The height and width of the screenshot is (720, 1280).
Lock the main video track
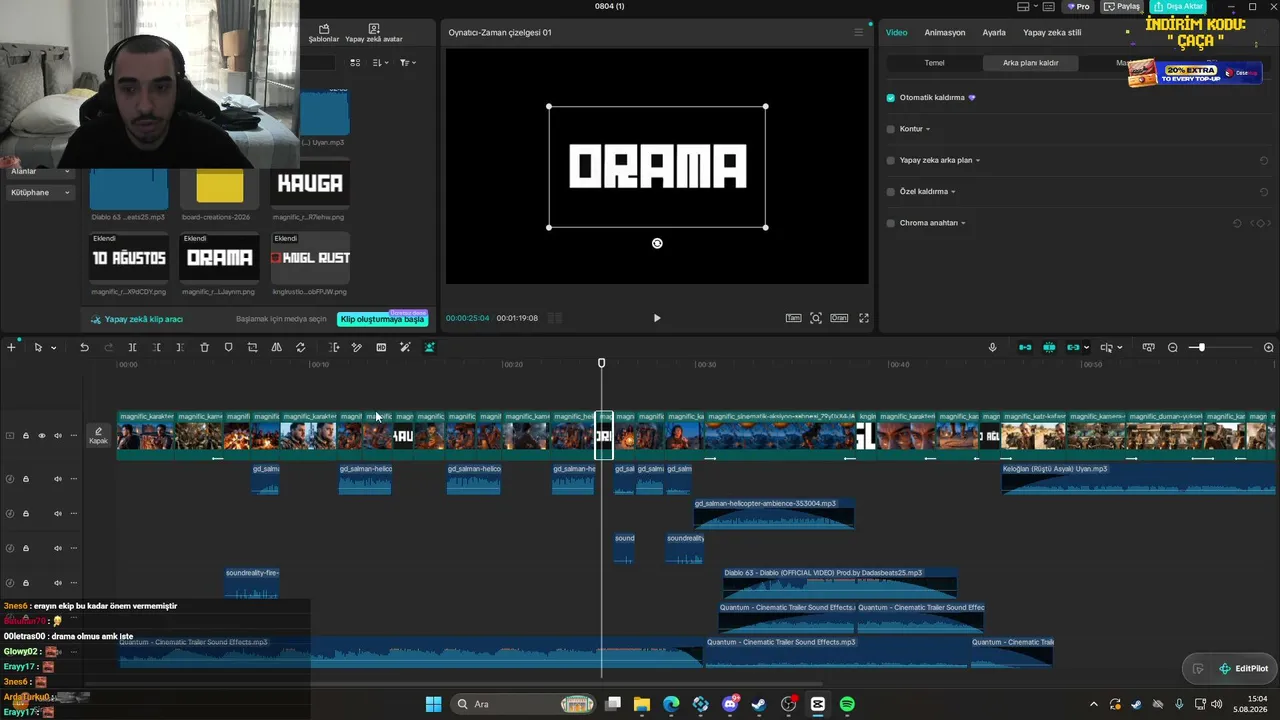[26, 436]
